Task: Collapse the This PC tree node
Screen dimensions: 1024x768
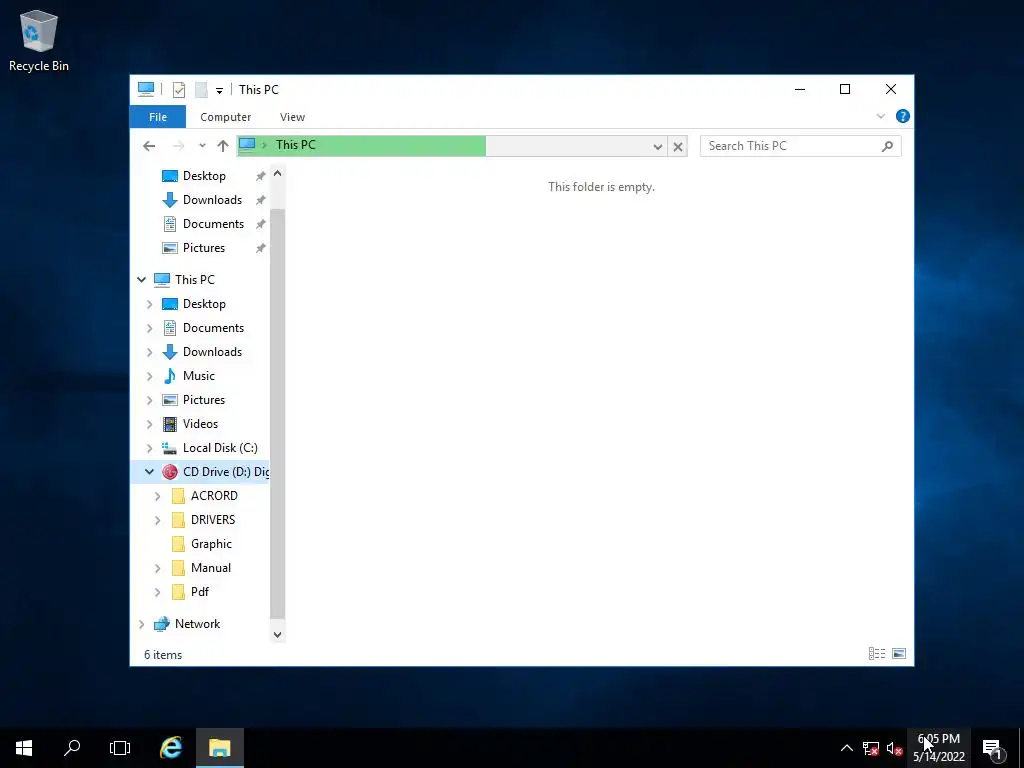Action: click(x=141, y=280)
